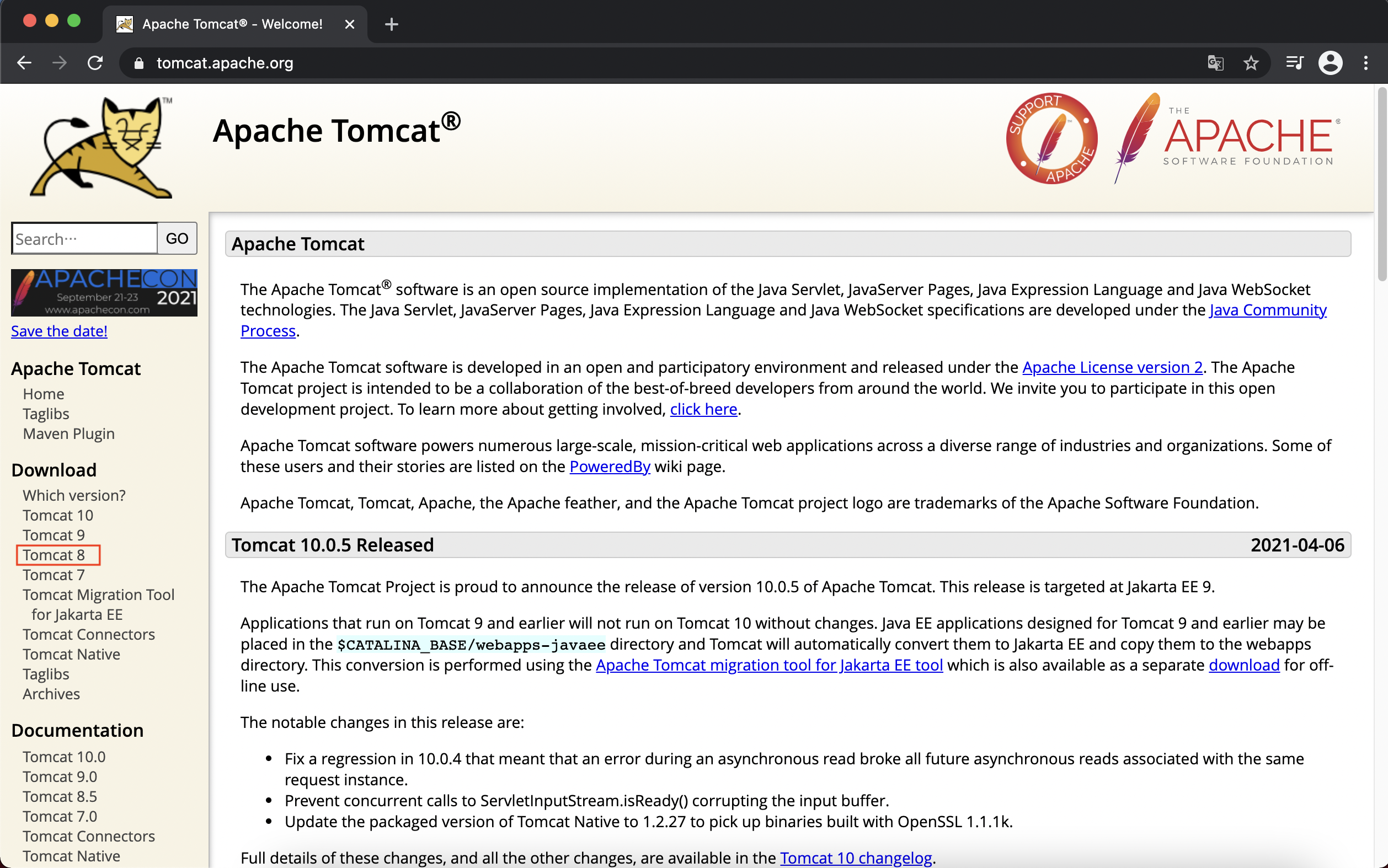Open a new browser tab
The height and width of the screenshot is (868, 1388).
pyautogui.click(x=391, y=24)
